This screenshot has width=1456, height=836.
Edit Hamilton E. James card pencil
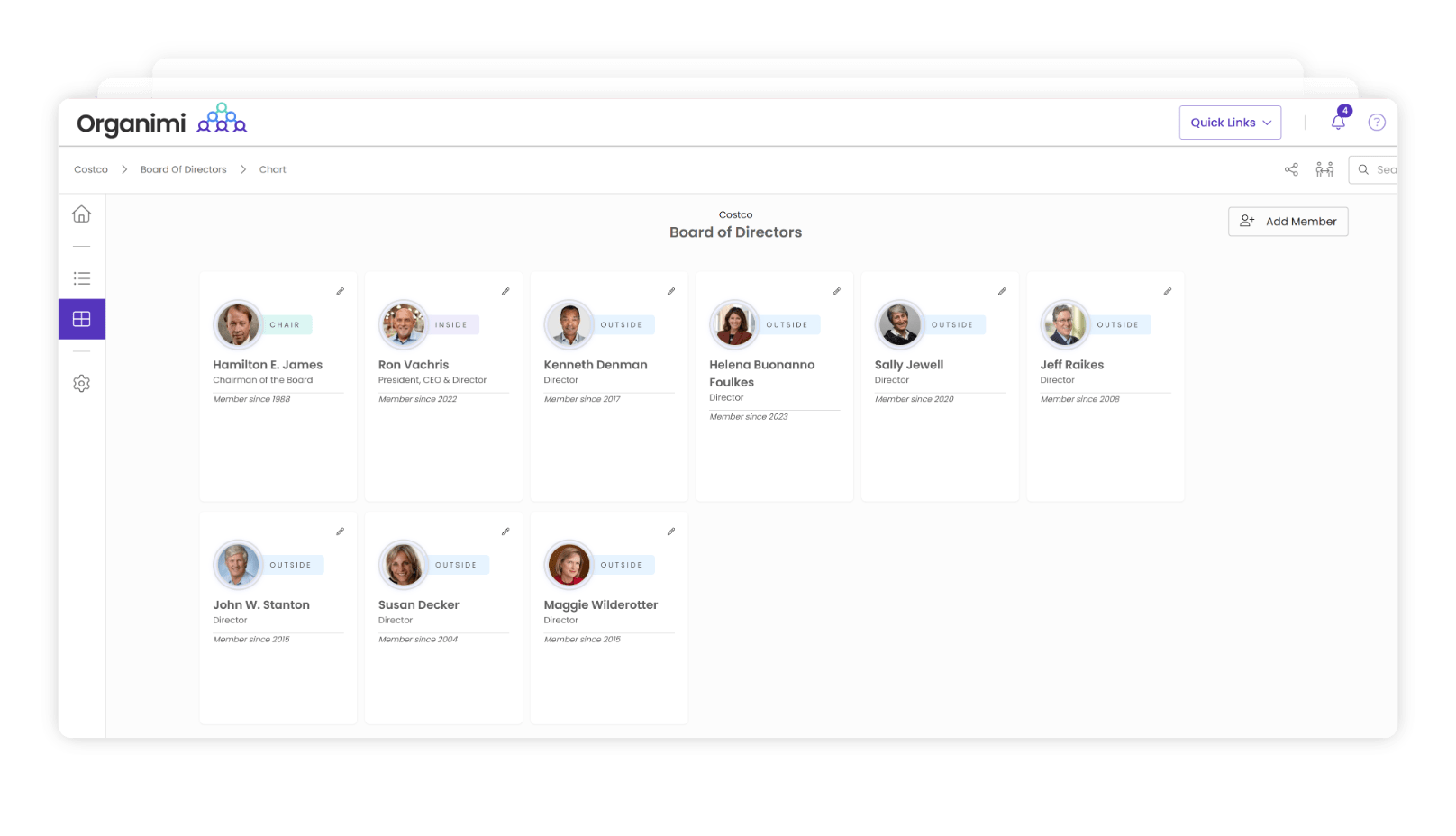click(x=340, y=291)
